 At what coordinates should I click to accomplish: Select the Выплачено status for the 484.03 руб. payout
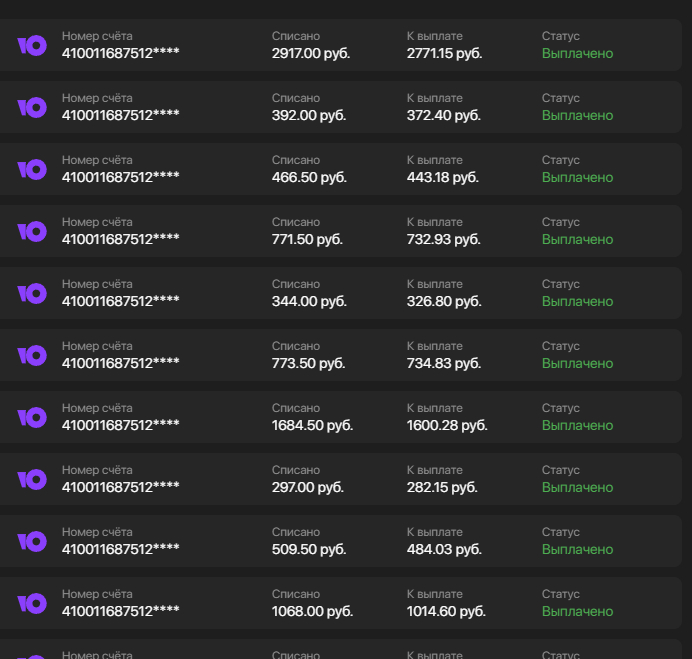tap(577, 549)
